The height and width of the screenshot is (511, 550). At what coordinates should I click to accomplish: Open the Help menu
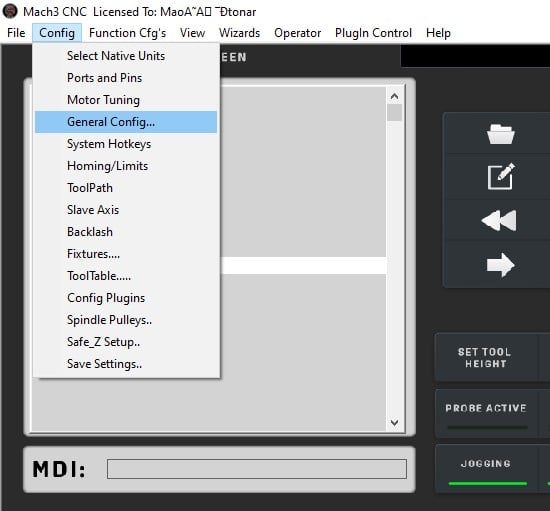coord(438,33)
